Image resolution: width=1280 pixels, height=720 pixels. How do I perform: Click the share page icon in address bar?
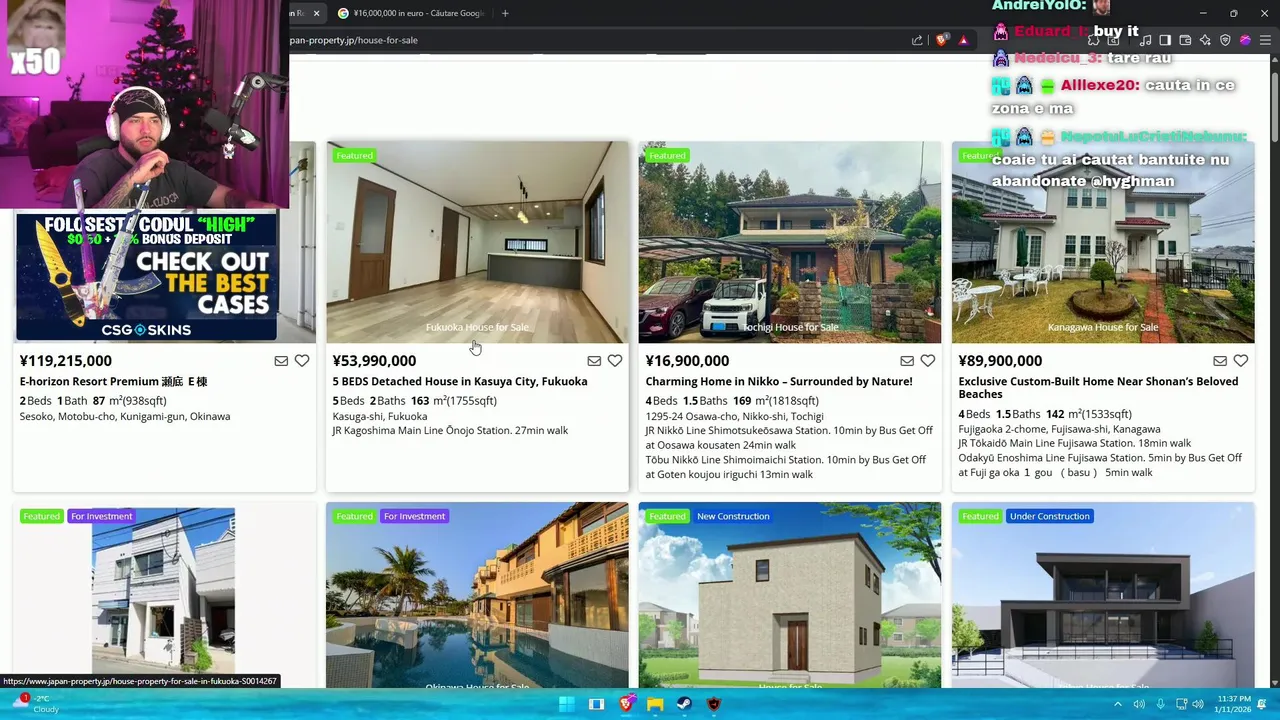[917, 40]
